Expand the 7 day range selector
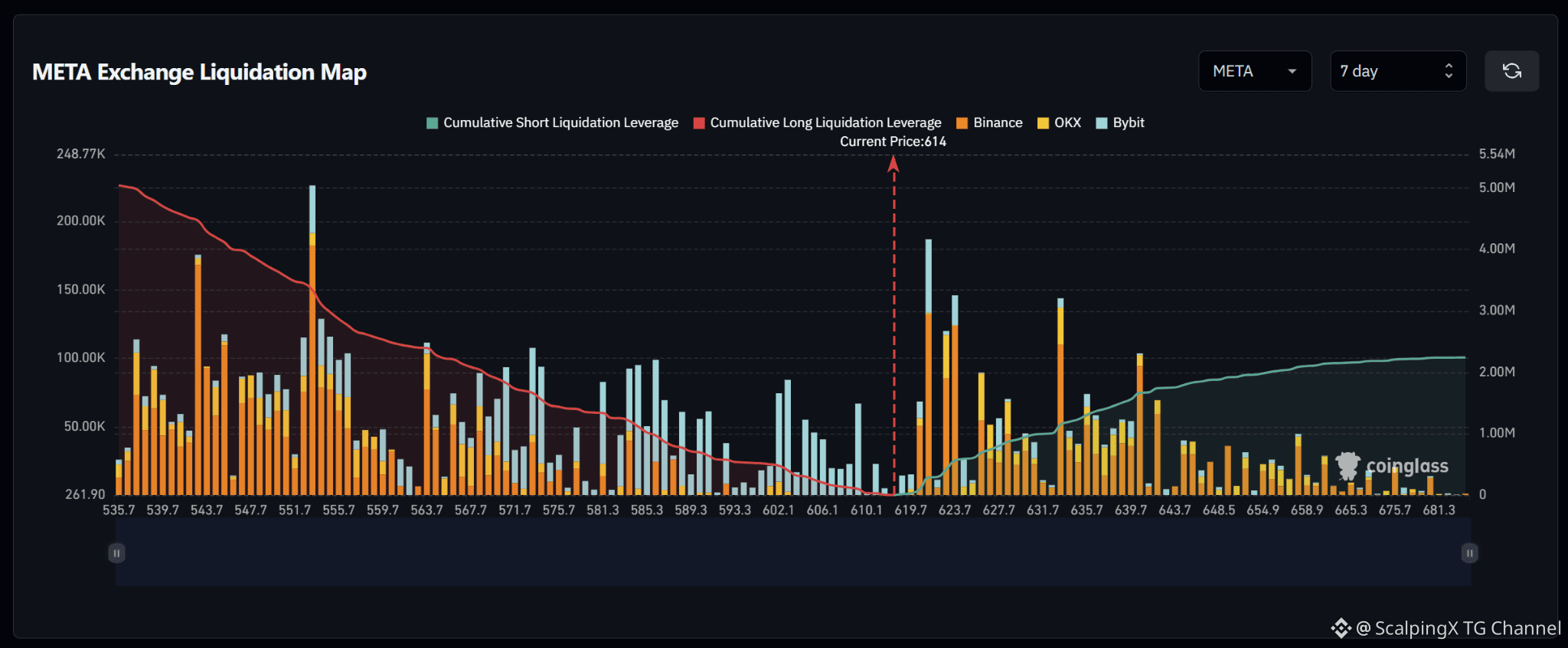The width and height of the screenshot is (1568, 648). 1398,71
